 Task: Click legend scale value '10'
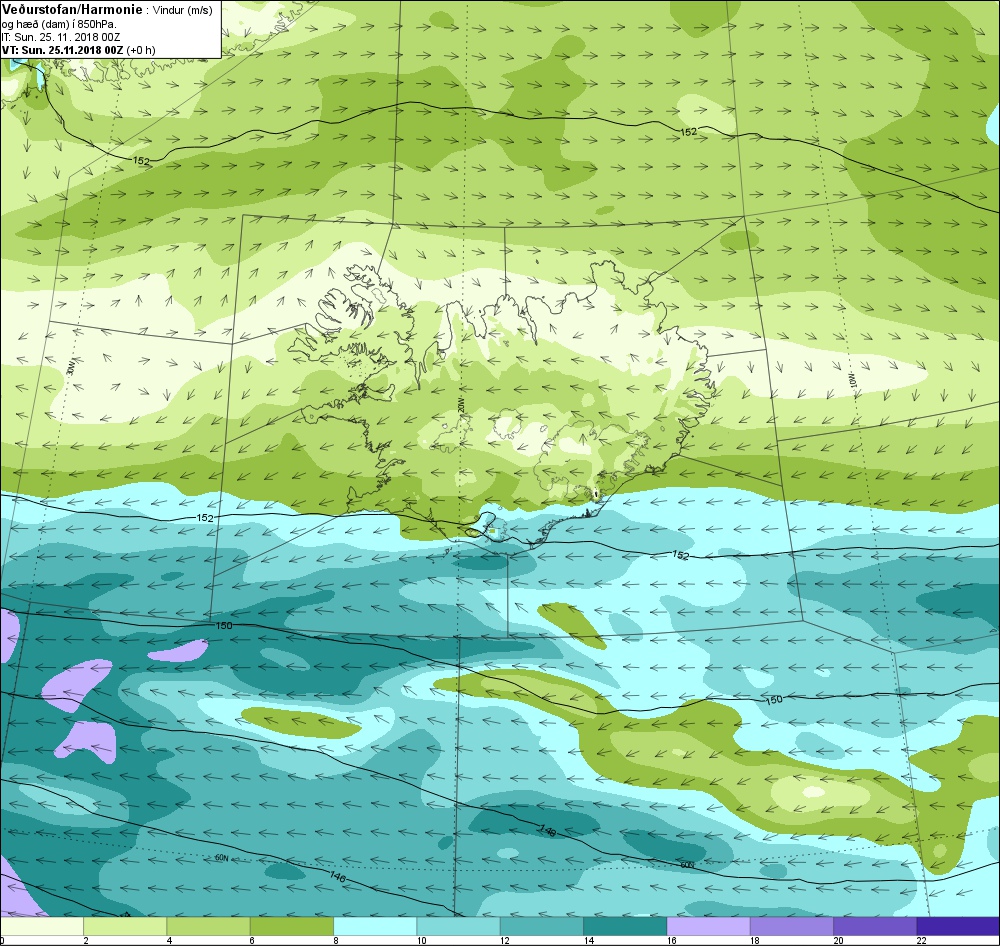point(422,940)
